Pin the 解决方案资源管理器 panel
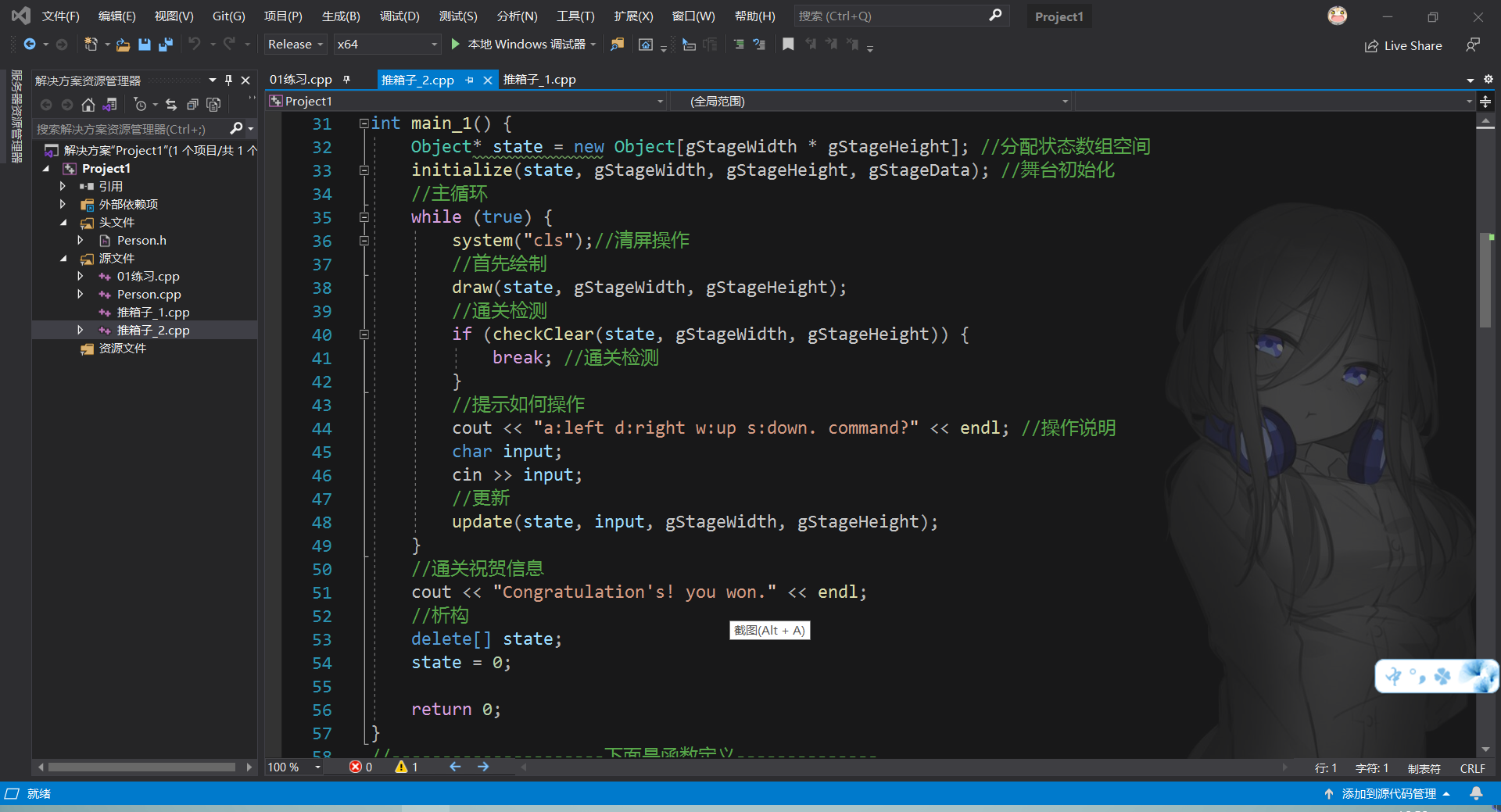1501x812 pixels. pyautogui.click(x=228, y=80)
